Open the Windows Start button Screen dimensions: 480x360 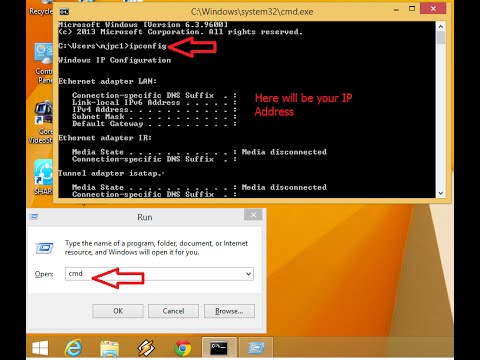[x=40, y=348]
